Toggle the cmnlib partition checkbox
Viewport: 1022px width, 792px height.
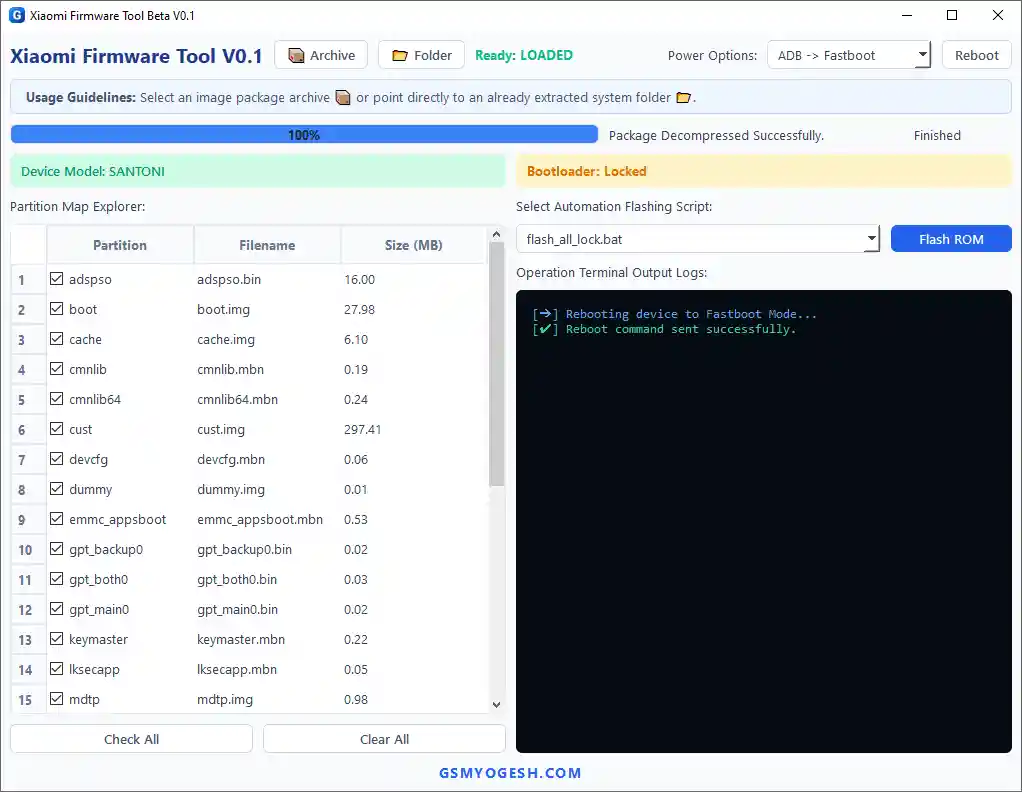point(57,368)
